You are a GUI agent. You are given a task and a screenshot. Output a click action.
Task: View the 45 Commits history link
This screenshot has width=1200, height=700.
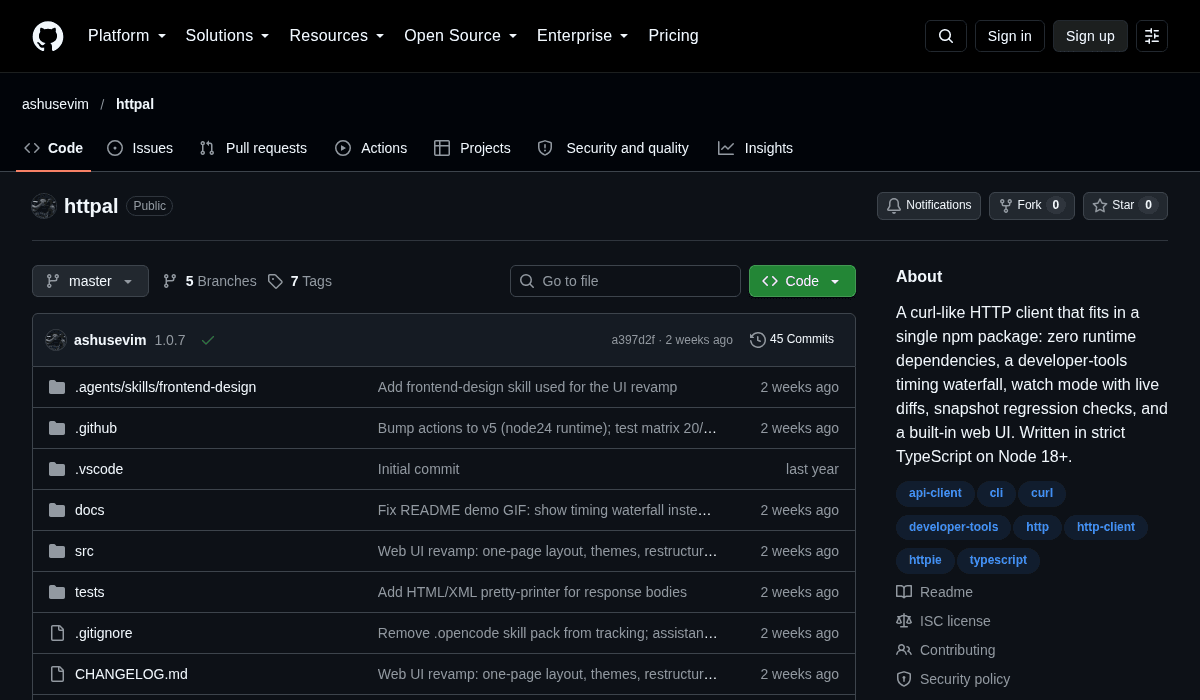click(792, 340)
